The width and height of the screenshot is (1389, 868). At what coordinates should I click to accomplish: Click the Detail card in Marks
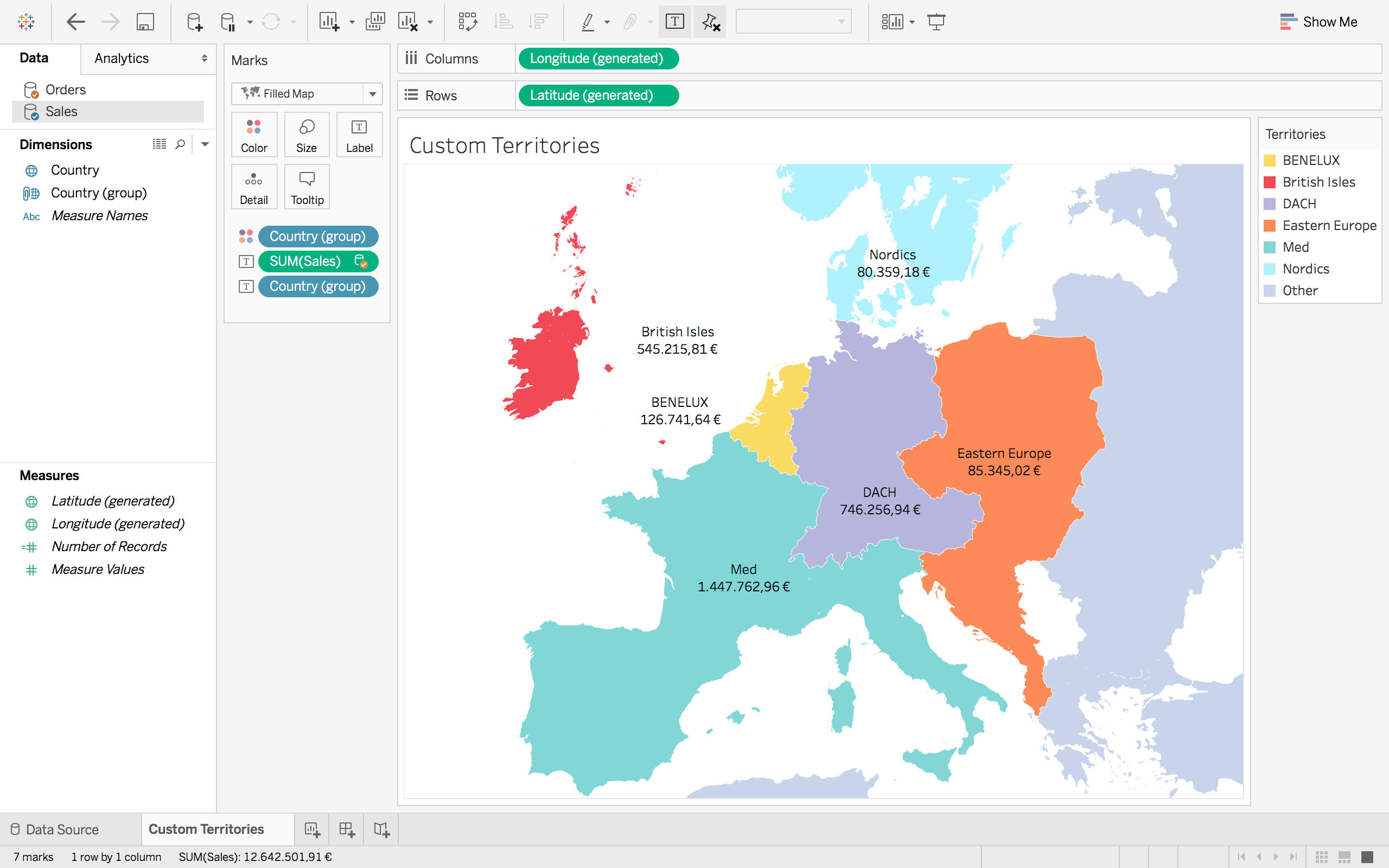pos(254,187)
